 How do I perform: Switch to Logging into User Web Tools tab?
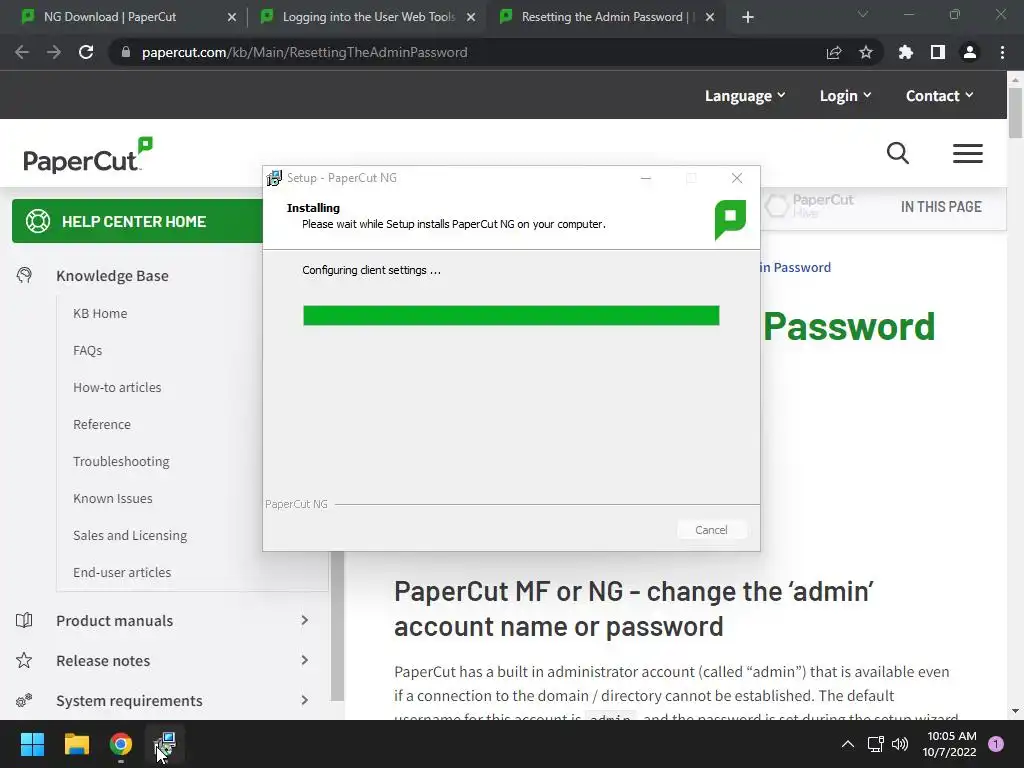click(x=368, y=17)
